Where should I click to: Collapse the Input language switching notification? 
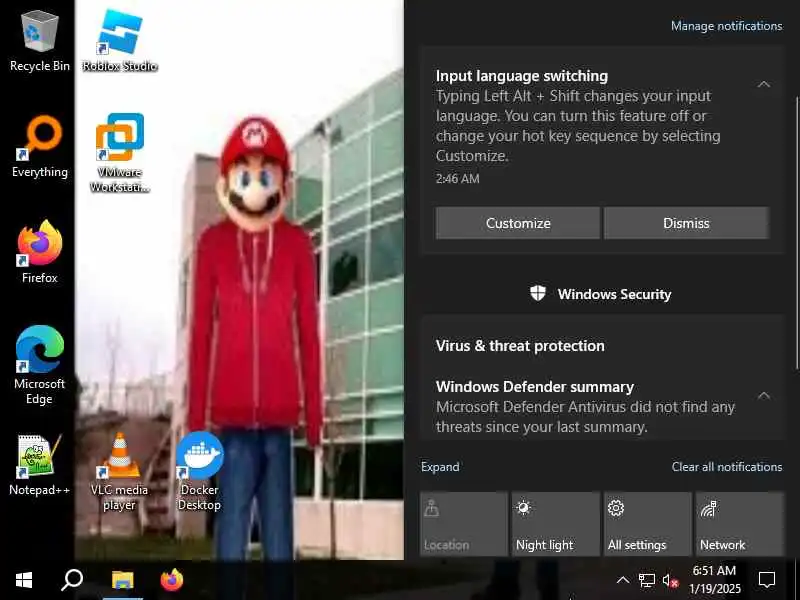764,84
